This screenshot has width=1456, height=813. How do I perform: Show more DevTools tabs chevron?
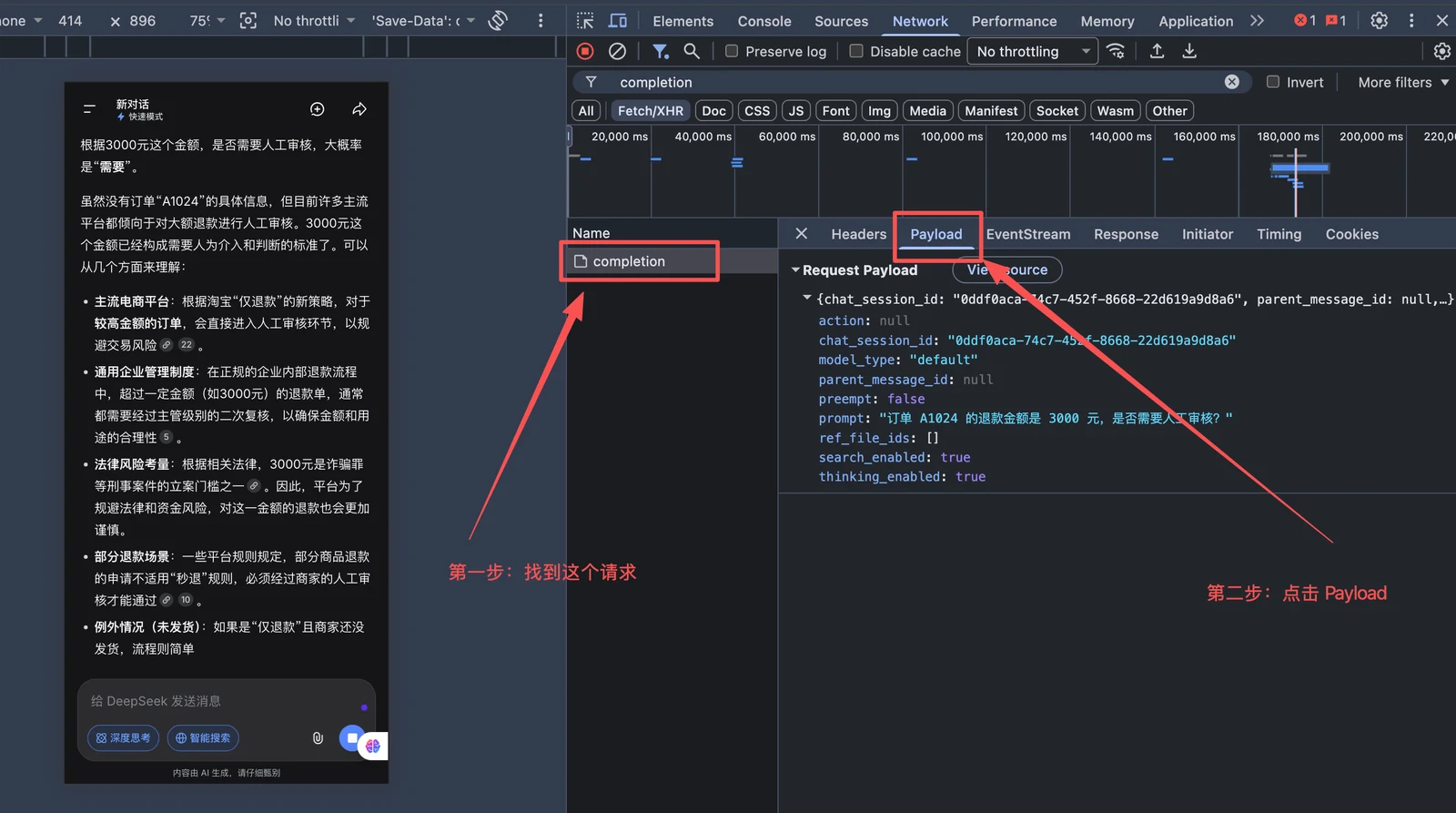click(1257, 20)
